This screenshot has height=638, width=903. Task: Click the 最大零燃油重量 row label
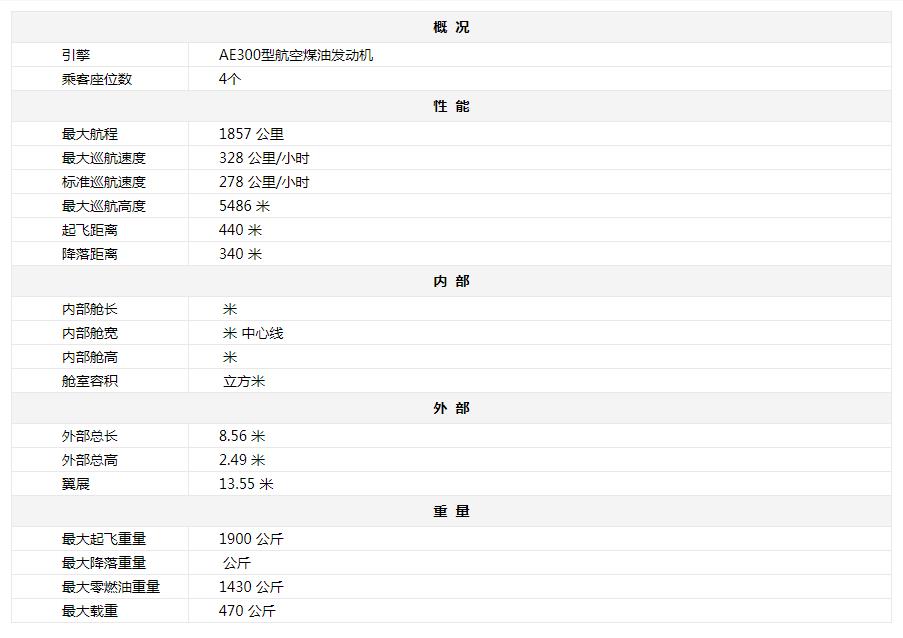pyautogui.click(x=111, y=587)
